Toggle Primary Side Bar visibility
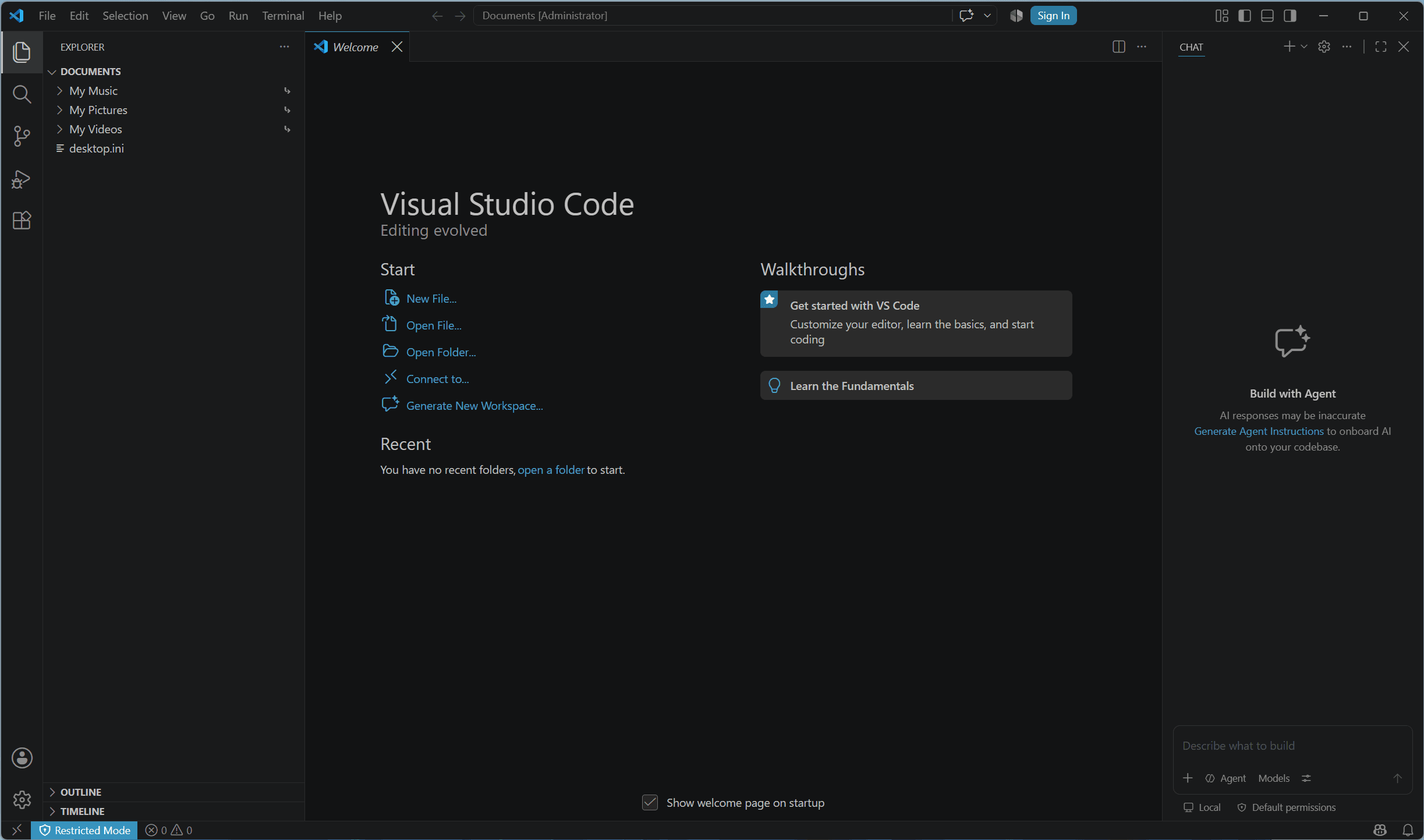 [x=1244, y=16]
